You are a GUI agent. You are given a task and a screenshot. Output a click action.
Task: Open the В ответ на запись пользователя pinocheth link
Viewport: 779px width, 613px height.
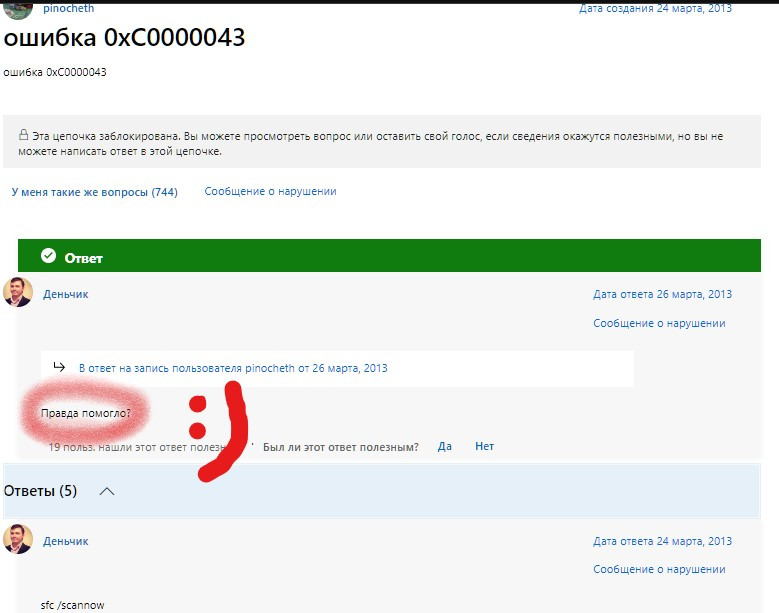233,368
